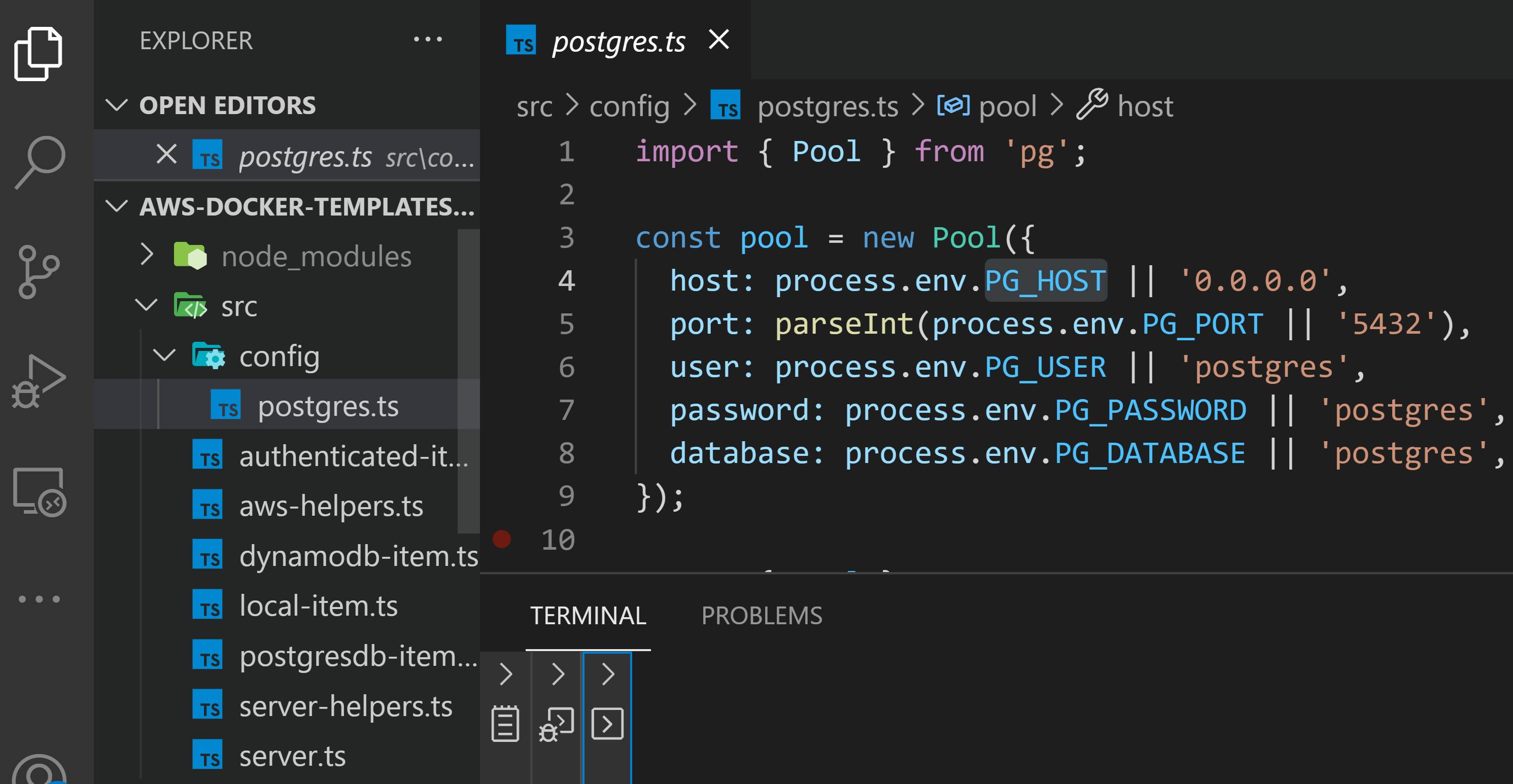Open the Accounts menu icon
Screen dimensions: 1513x784
pos(39,769)
